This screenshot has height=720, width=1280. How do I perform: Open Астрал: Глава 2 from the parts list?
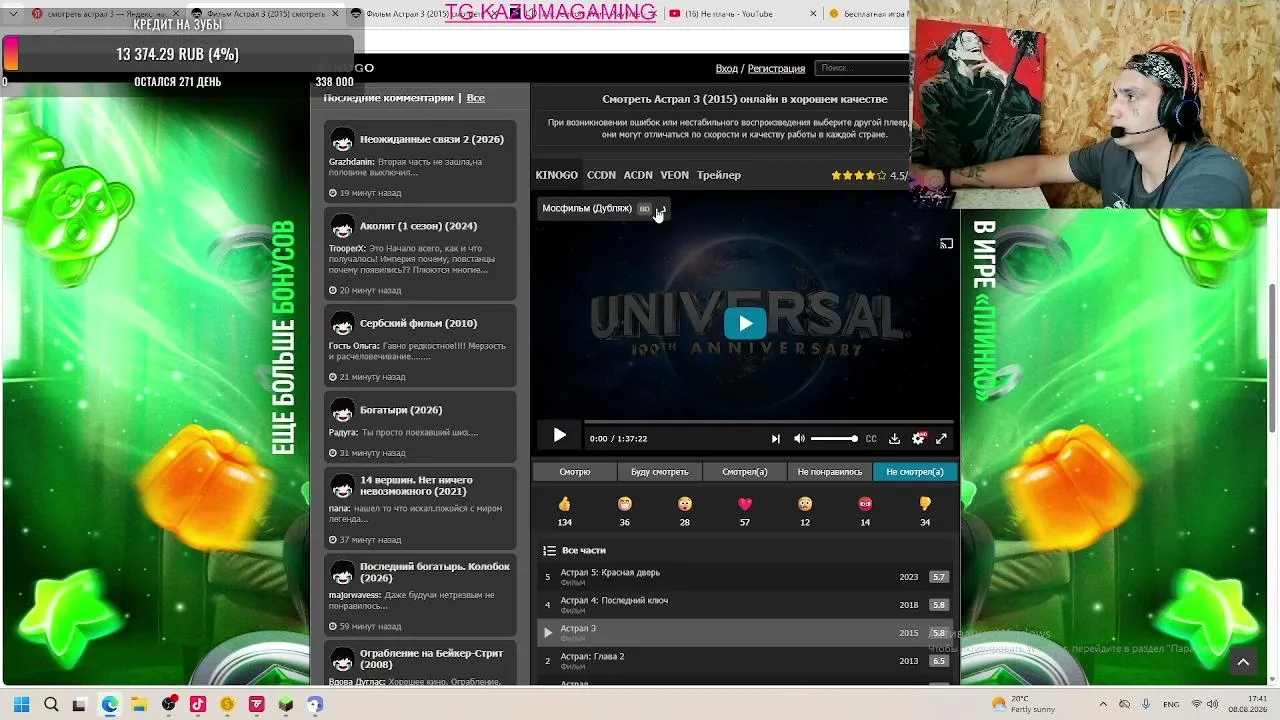pyautogui.click(x=745, y=661)
